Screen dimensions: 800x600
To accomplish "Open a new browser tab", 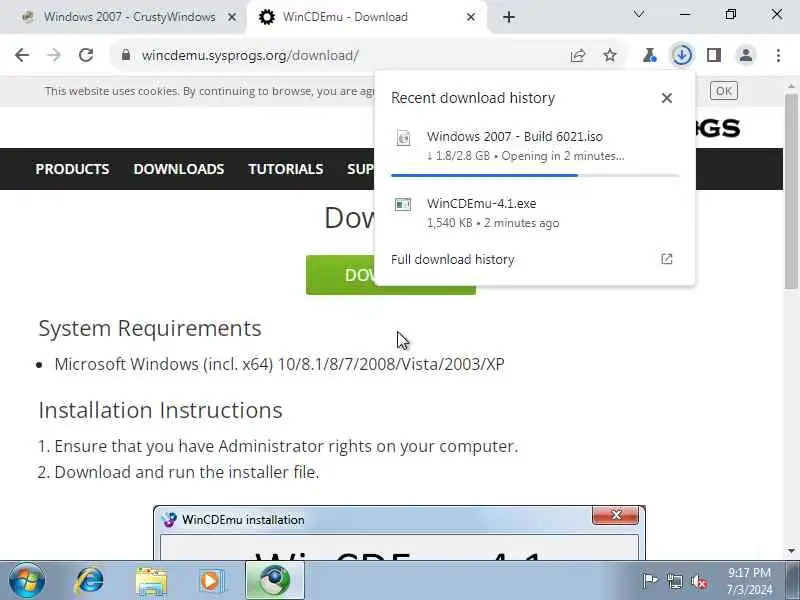I will (x=509, y=17).
